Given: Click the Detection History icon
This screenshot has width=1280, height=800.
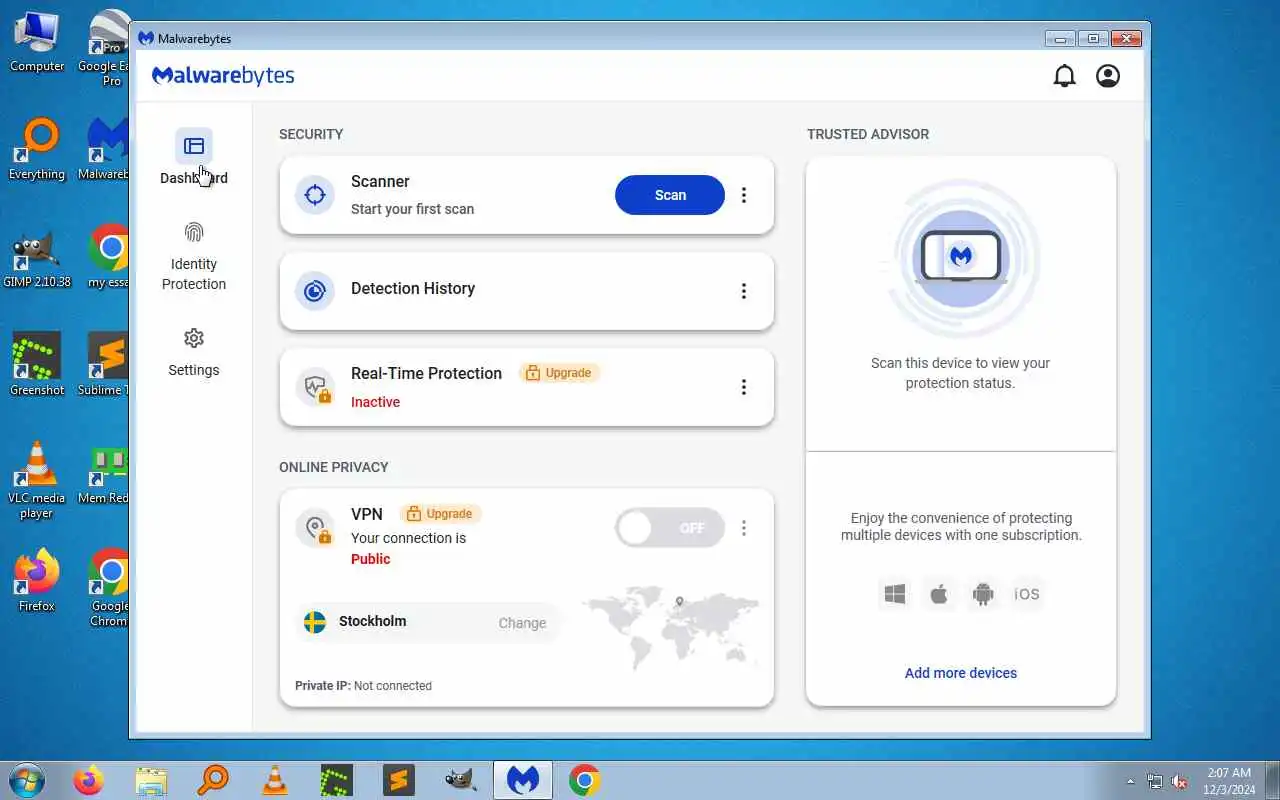Looking at the screenshot, I should [315, 291].
